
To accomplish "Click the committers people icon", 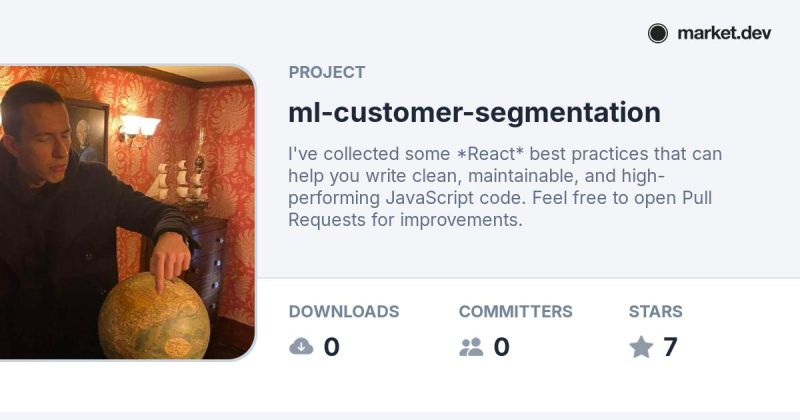I will click(x=471, y=347).
